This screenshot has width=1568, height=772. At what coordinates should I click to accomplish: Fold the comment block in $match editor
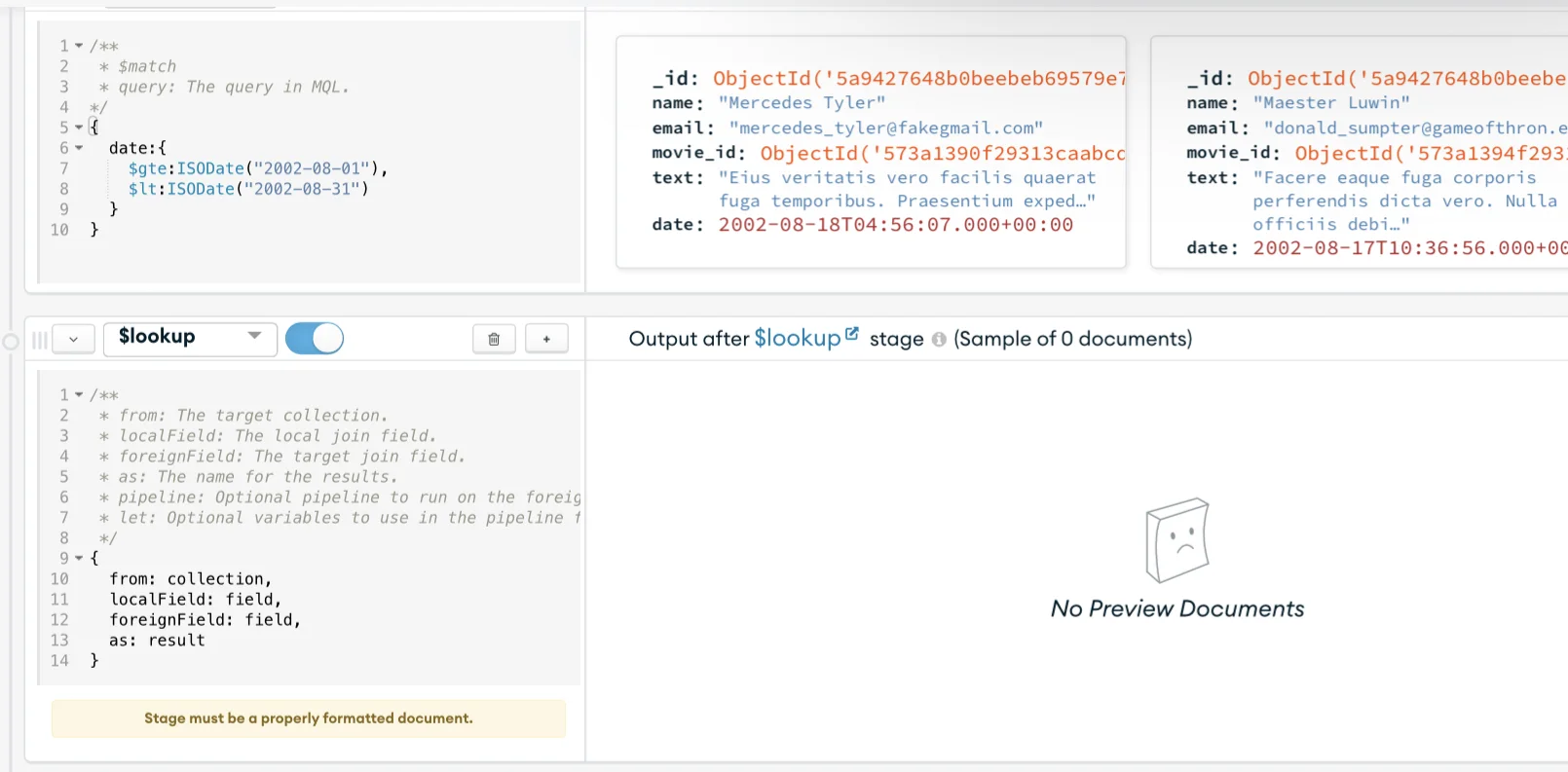point(79,46)
